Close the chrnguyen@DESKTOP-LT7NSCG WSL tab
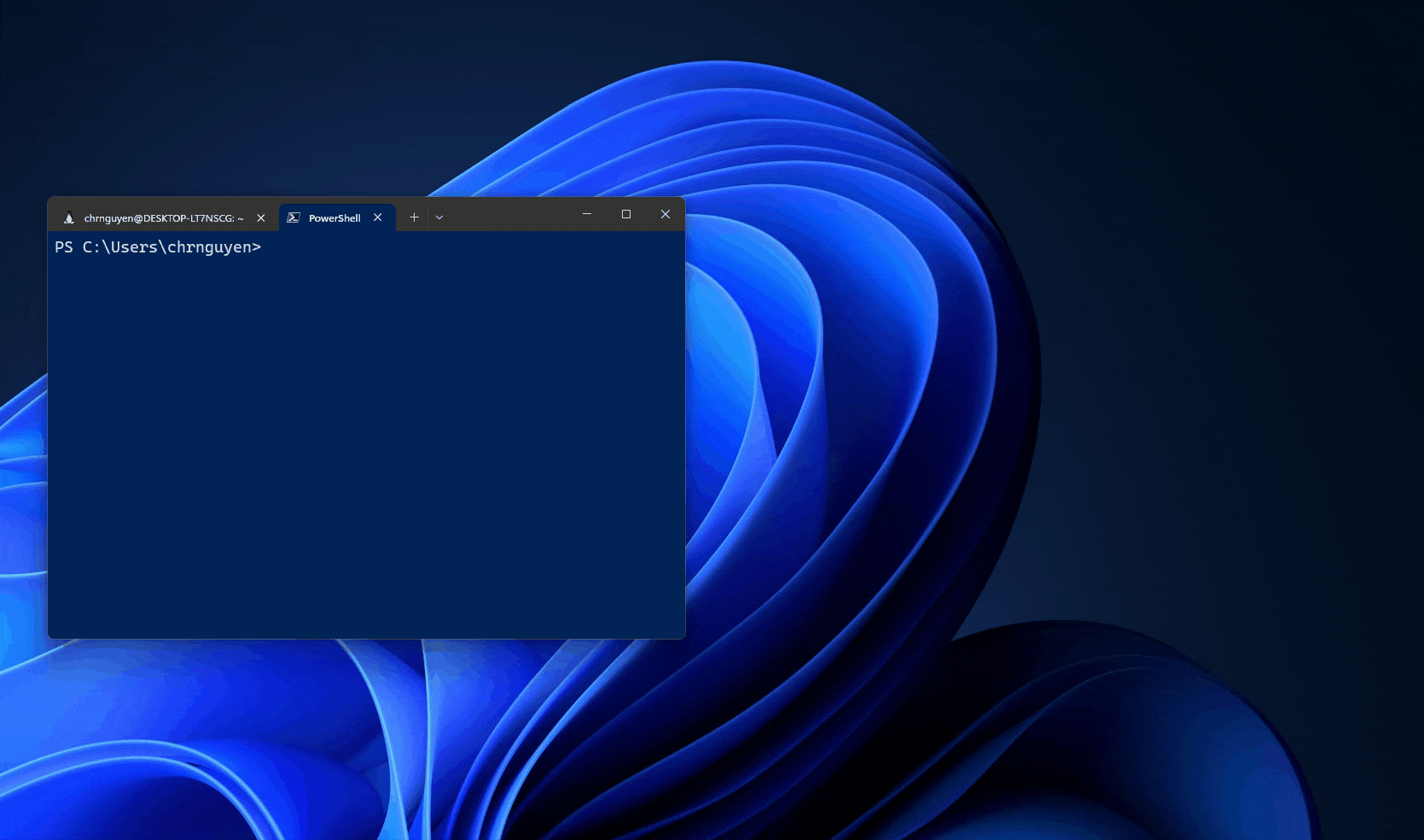This screenshot has height=840, width=1424. pyautogui.click(x=260, y=217)
